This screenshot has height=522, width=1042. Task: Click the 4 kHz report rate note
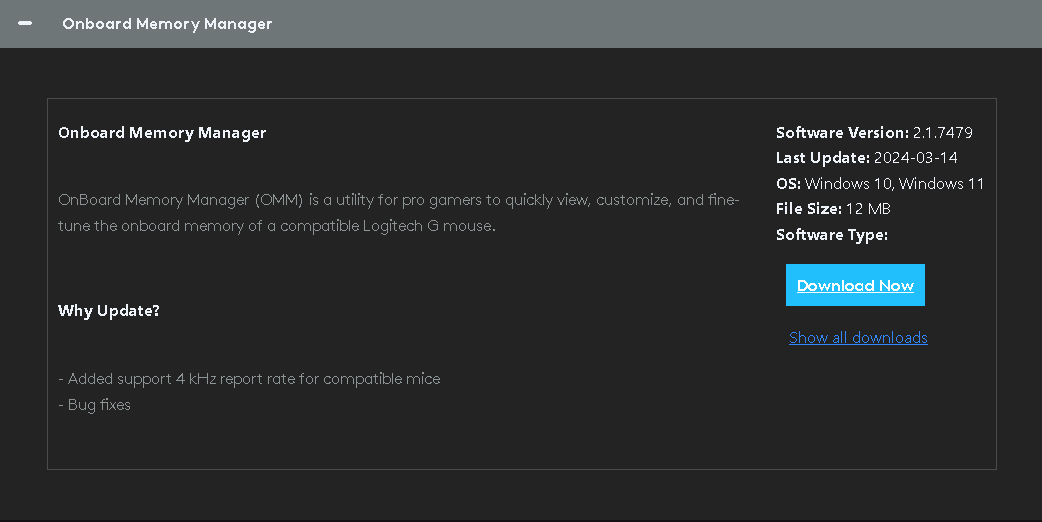249,379
